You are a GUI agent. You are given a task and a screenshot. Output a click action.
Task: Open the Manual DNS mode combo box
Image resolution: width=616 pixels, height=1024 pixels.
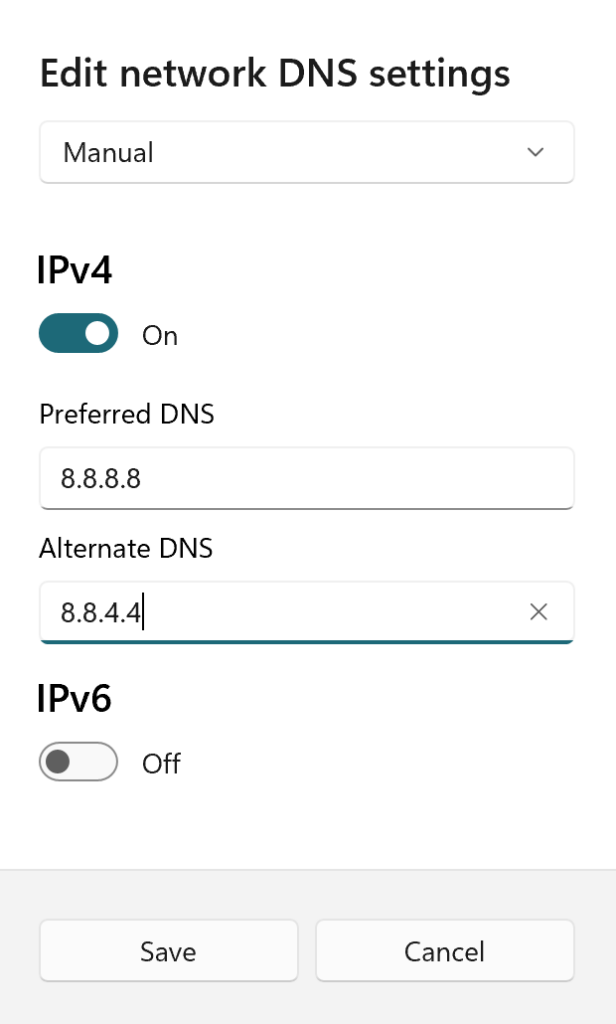[x=306, y=153]
